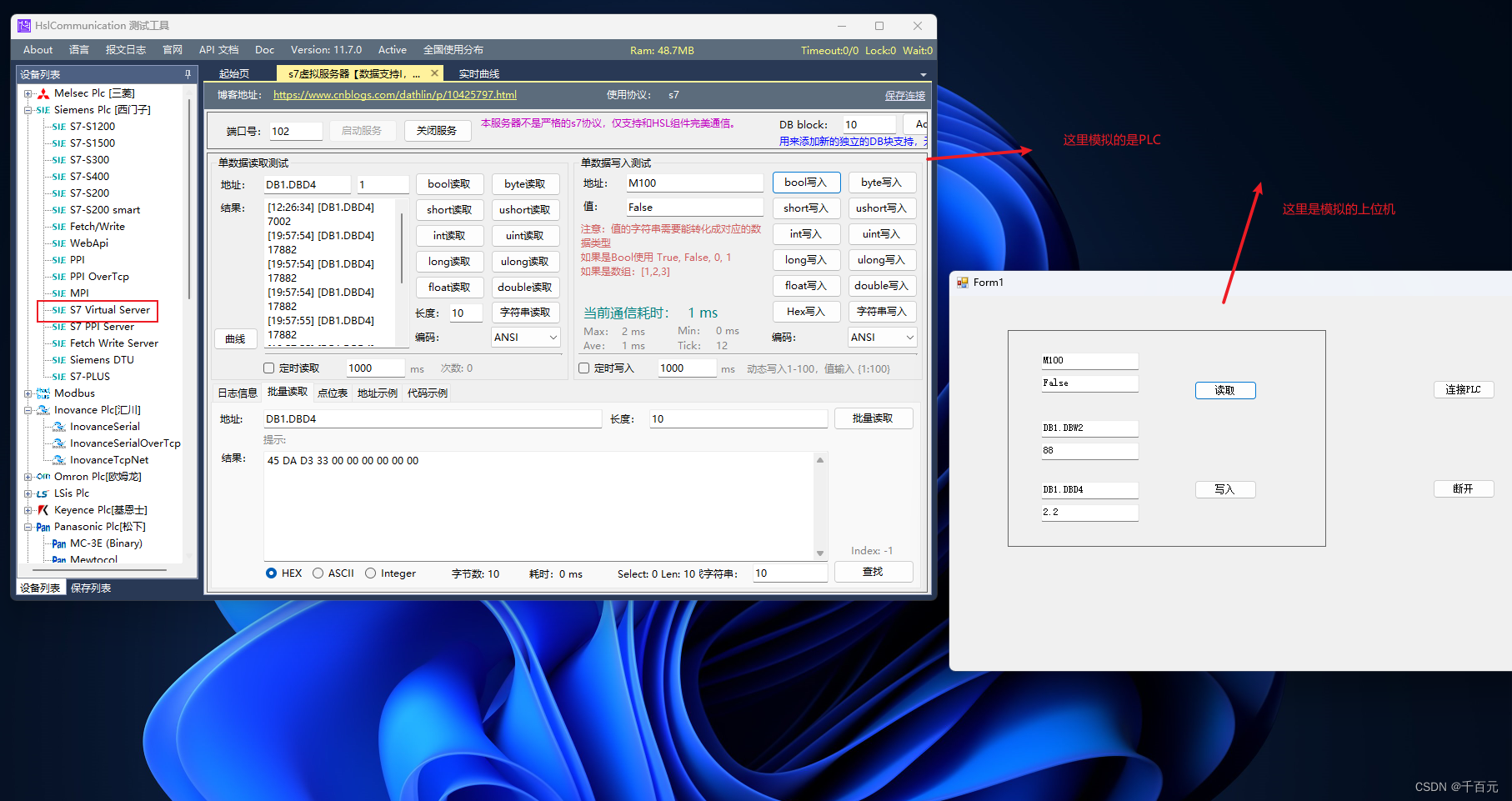The image size is (1512, 801).
Task: Enable the 定时写入 checkbox
Action: (584, 368)
